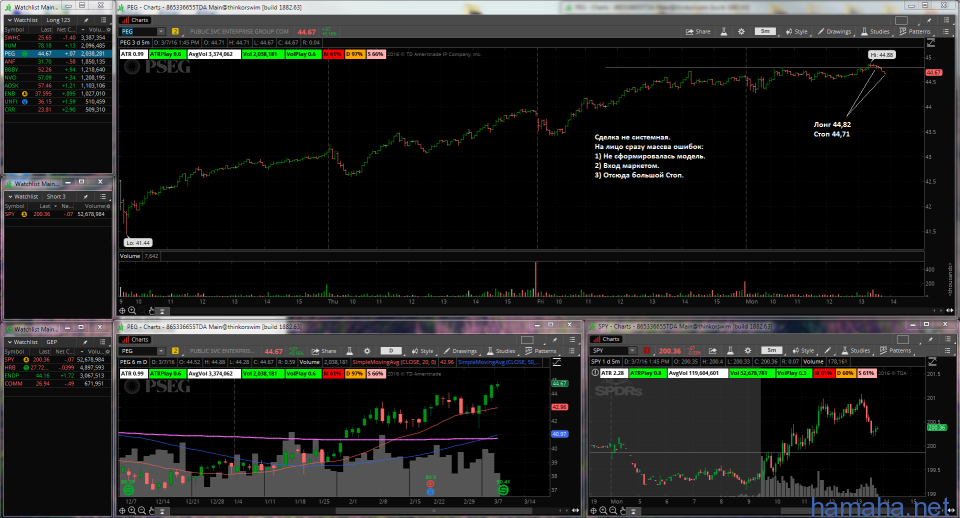Select the Charts tab in main PEG window
This screenshot has height=518, width=960.
point(135,20)
